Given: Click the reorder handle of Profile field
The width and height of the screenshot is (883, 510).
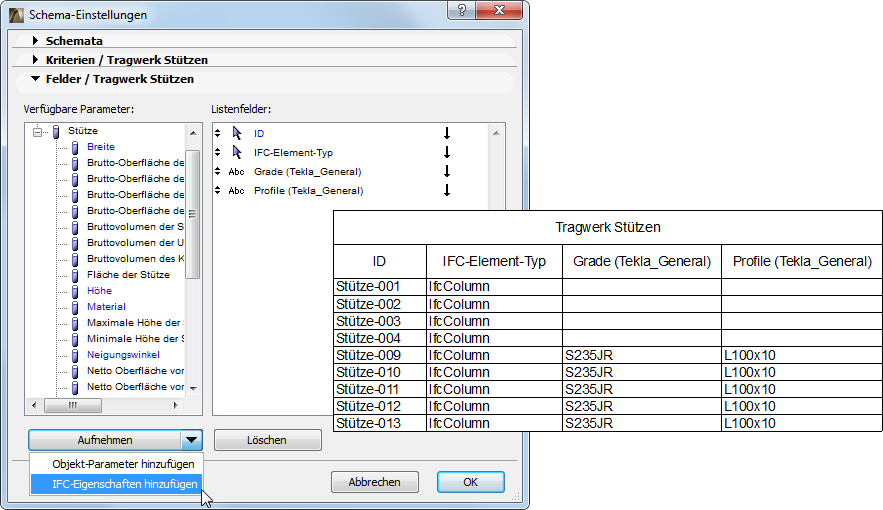Looking at the screenshot, I should pyautogui.click(x=218, y=191).
